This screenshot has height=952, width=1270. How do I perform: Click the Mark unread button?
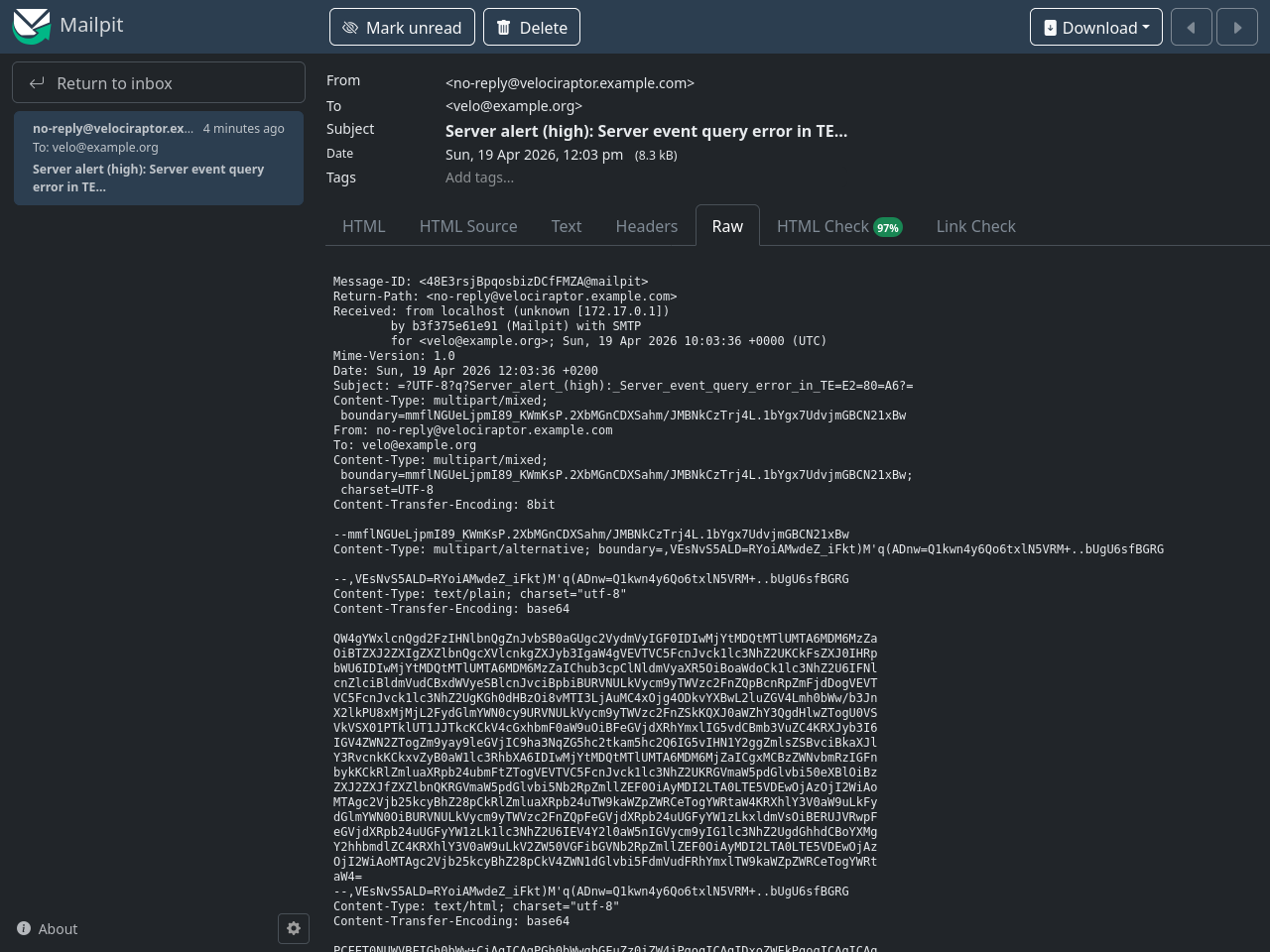tap(402, 28)
